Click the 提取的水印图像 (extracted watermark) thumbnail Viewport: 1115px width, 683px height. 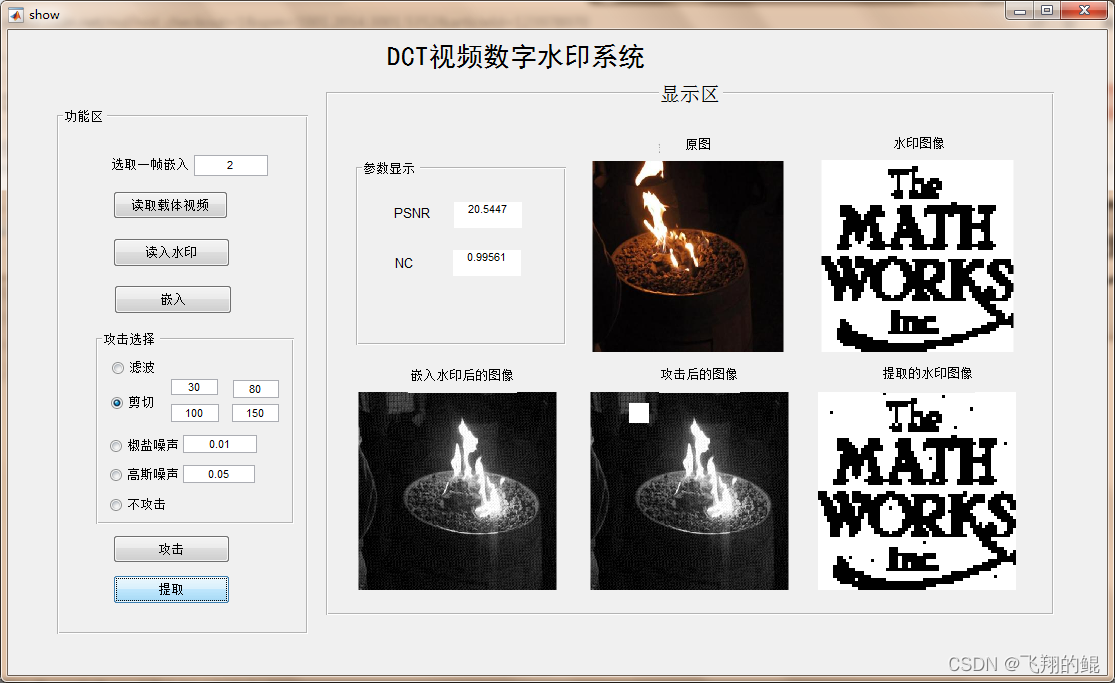tap(917, 490)
